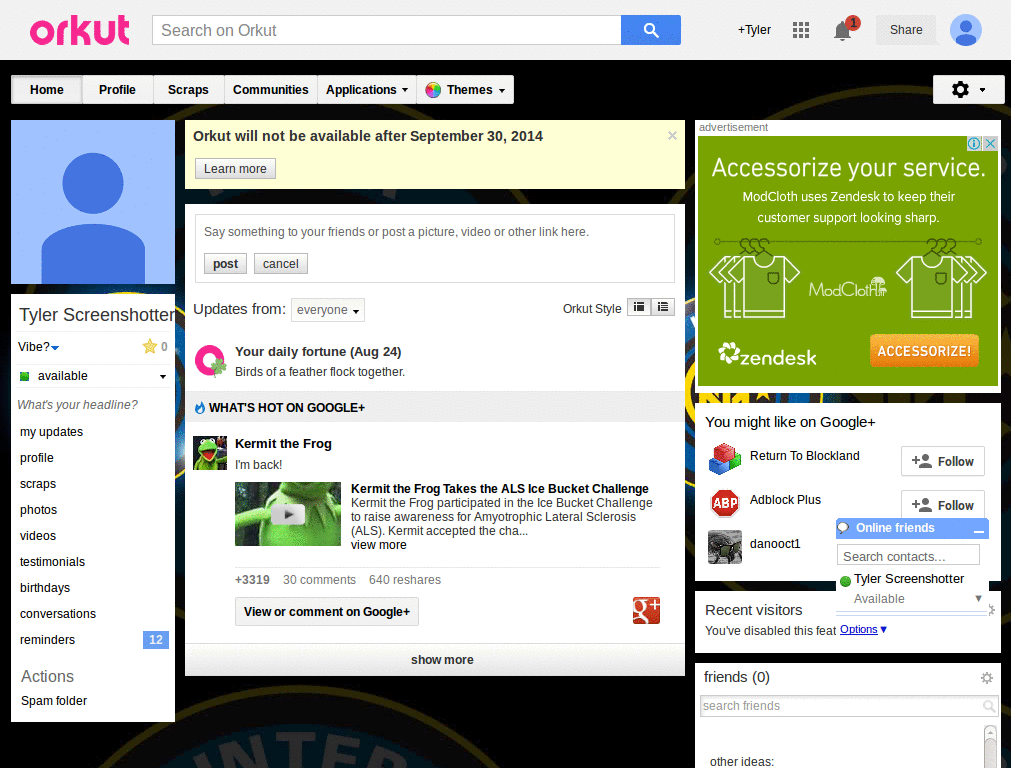Follow Return To Blockland
Screen dimensions: 1024x768
pyautogui.click(x=942, y=461)
